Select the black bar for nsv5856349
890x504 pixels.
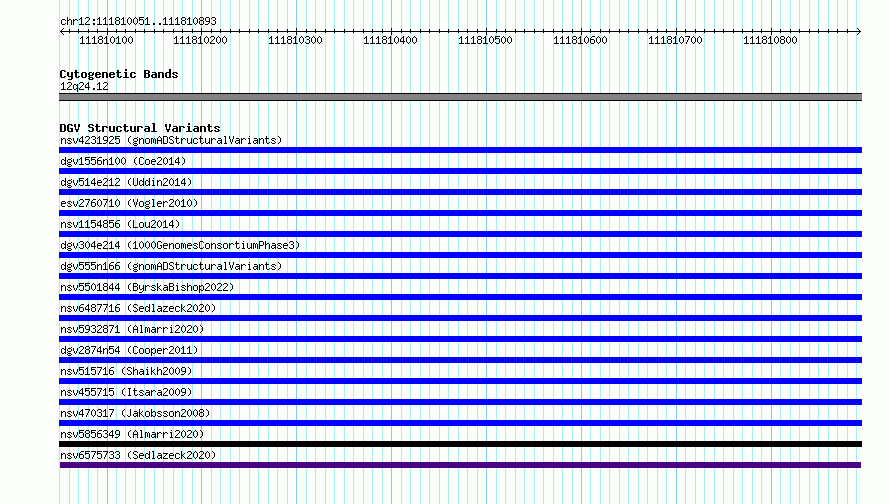point(460,444)
